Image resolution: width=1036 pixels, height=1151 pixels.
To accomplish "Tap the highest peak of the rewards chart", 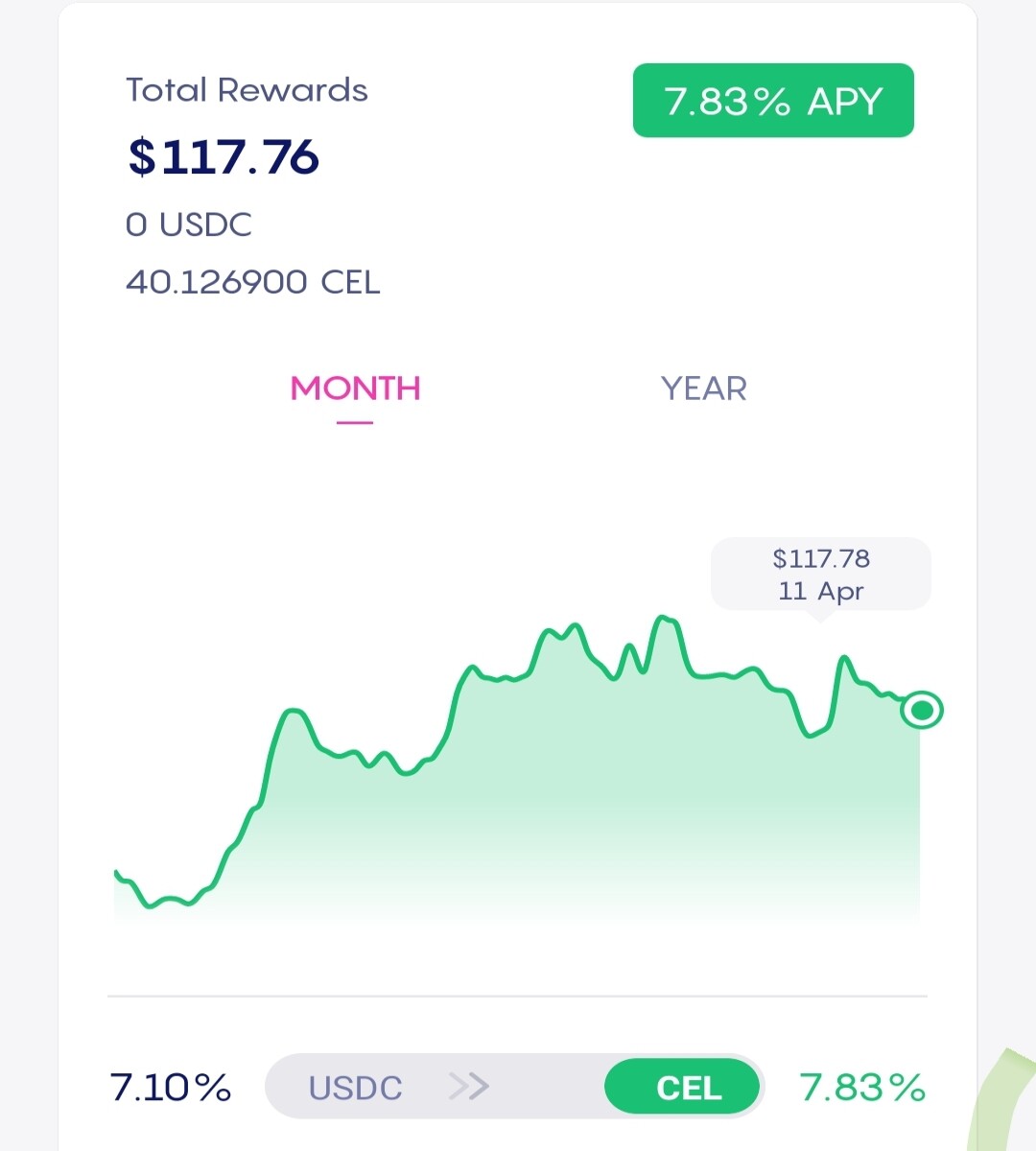I will (663, 618).
